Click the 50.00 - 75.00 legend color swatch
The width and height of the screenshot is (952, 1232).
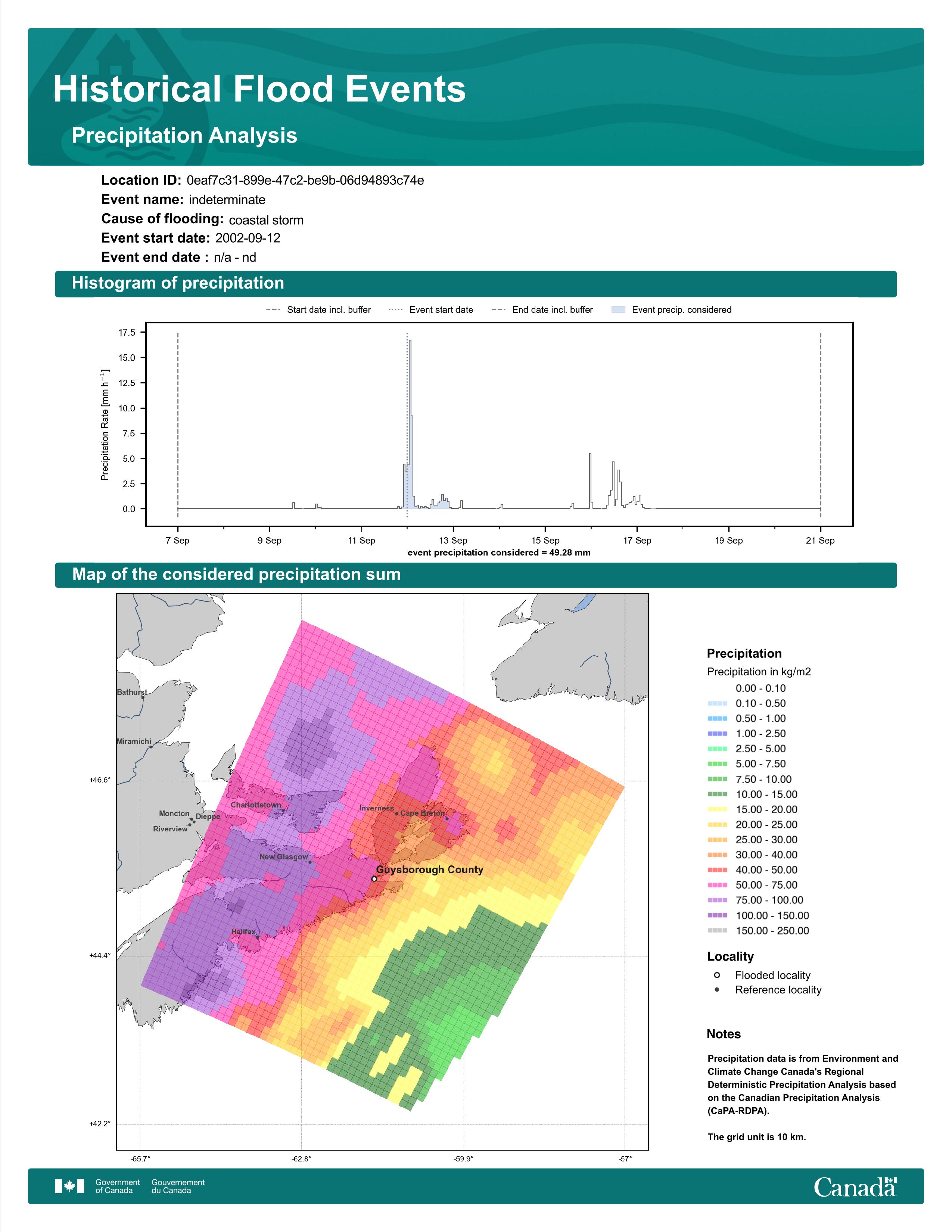pyautogui.click(x=718, y=885)
